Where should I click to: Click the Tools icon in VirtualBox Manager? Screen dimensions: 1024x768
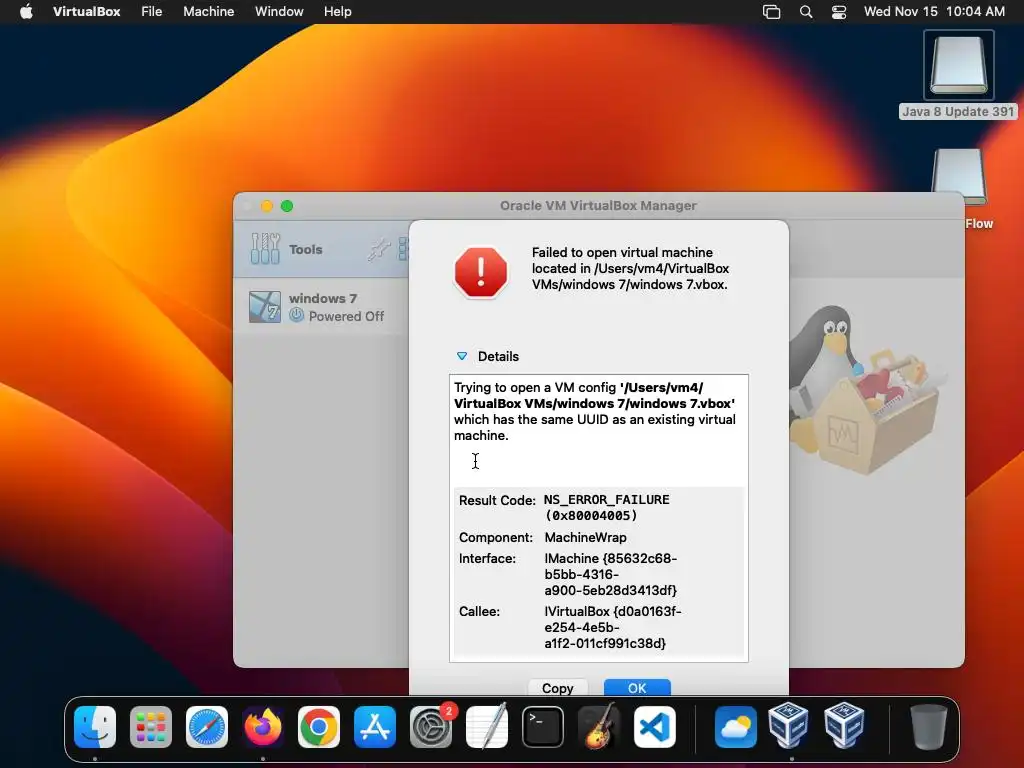(x=265, y=249)
